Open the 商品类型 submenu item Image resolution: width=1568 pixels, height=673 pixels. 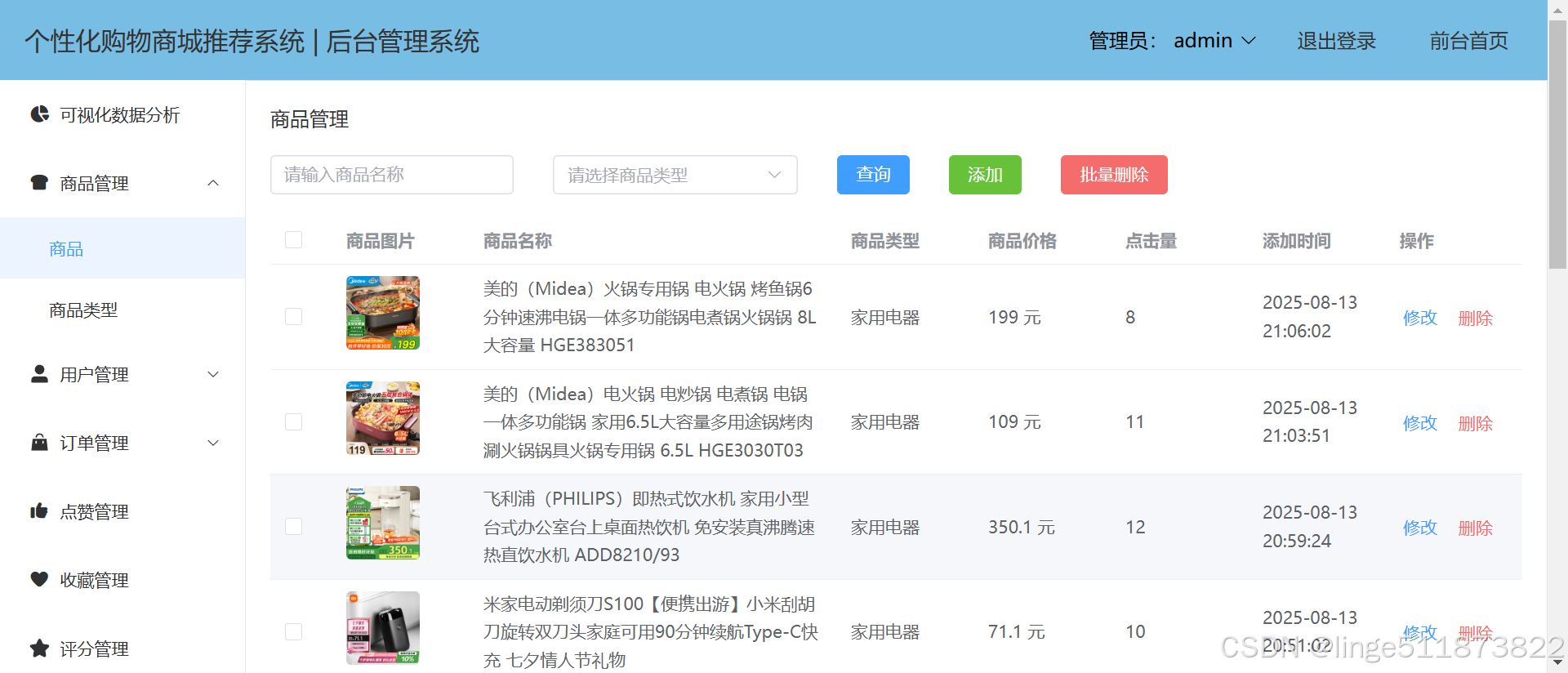[122, 310]
